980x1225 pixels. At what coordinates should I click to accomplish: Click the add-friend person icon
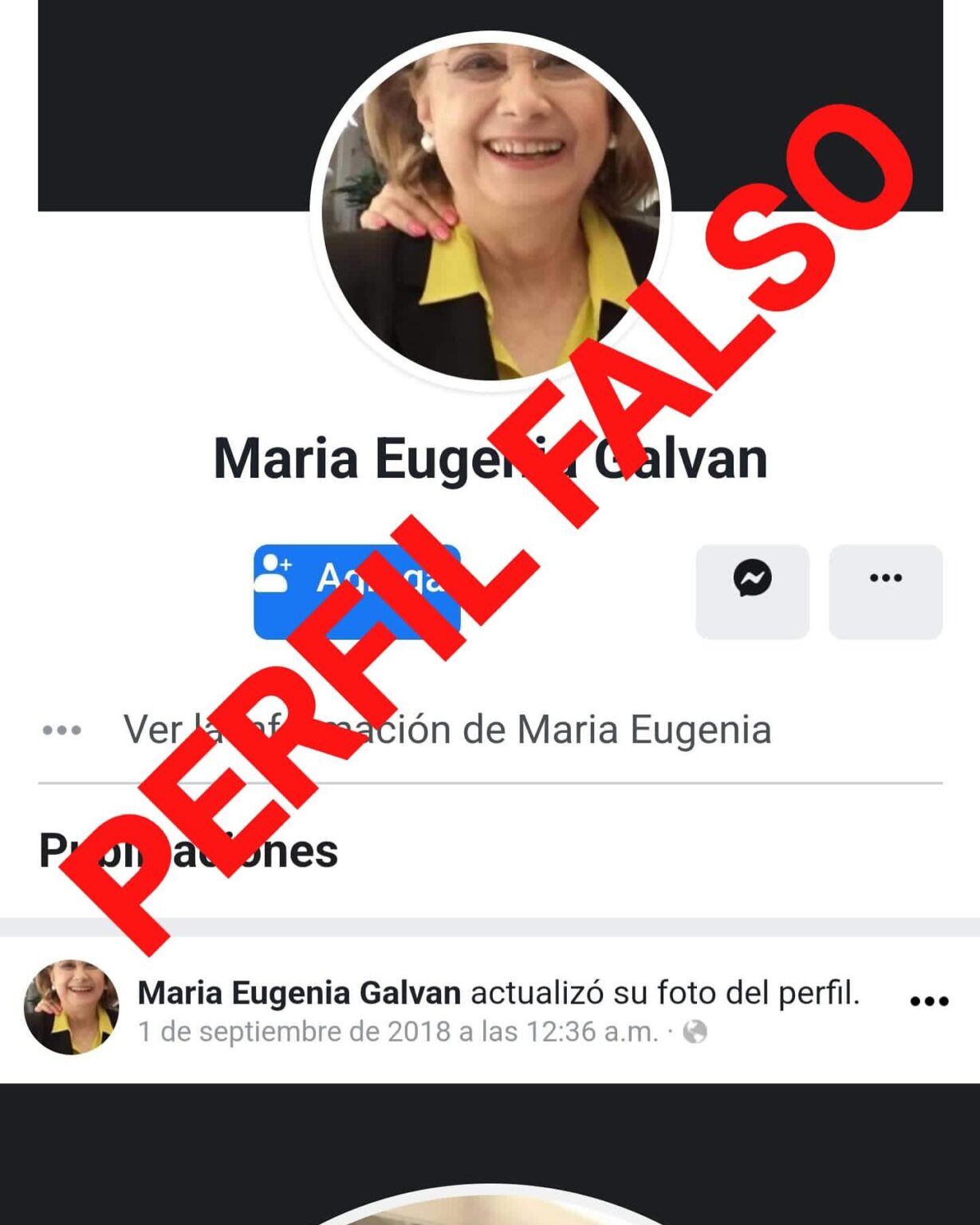click(x=274, y=573)
